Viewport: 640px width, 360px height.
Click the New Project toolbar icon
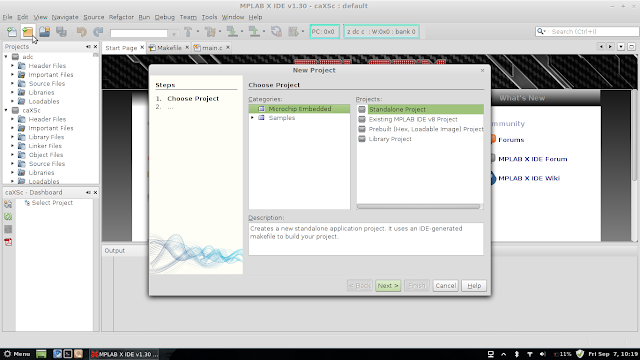[x=28, y=31]
